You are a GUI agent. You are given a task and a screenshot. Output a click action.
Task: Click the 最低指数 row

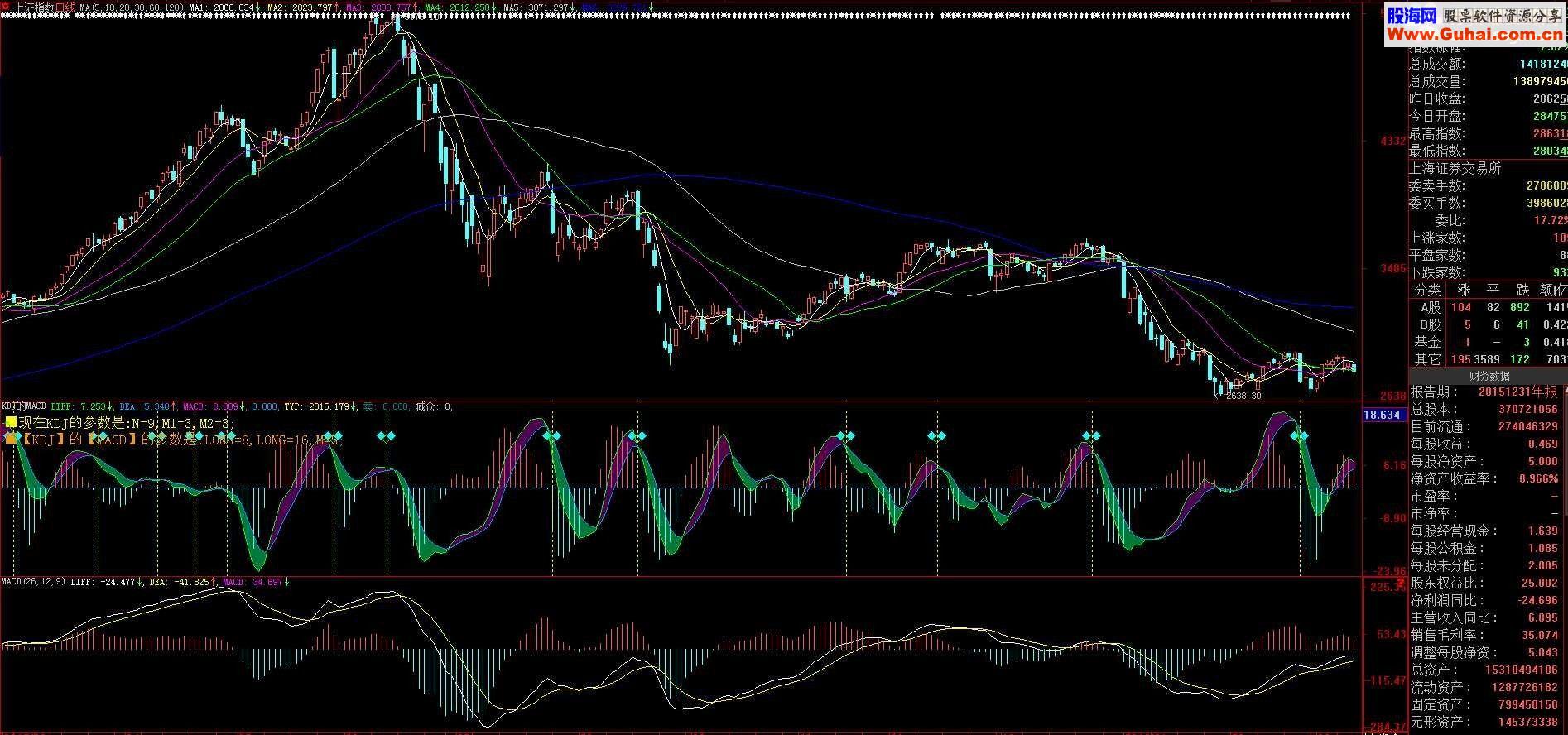1489,151
